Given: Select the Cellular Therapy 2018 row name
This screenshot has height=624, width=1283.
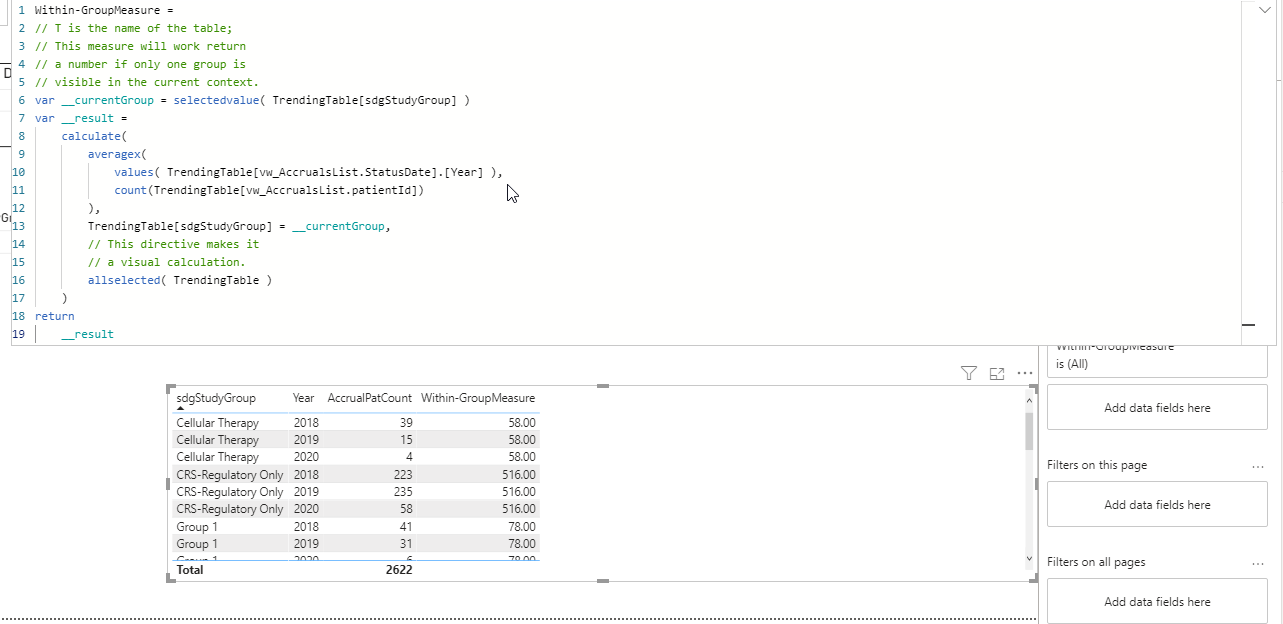Looking at the screenshot, I should 217,423.
